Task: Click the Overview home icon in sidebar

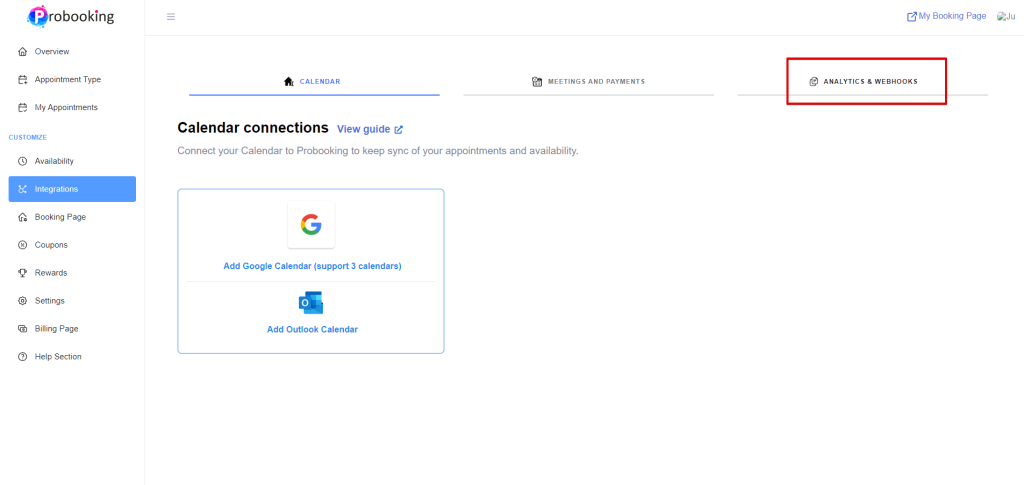Action: tap(23, 51)
